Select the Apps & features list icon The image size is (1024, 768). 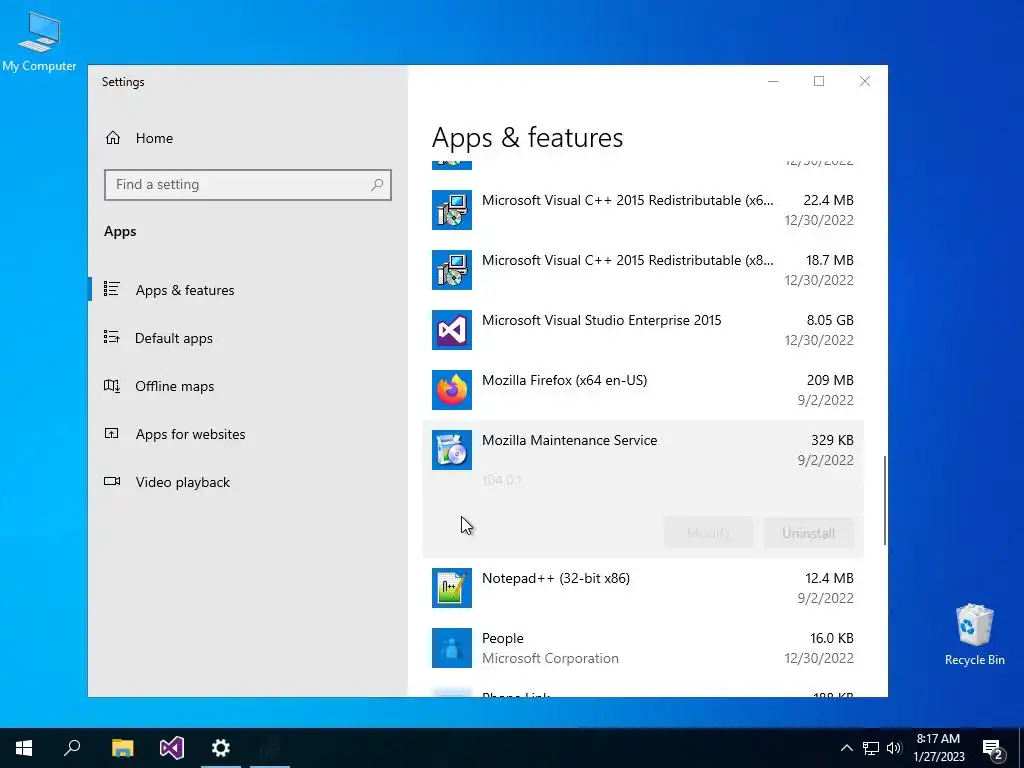click(x=112, y=289)
